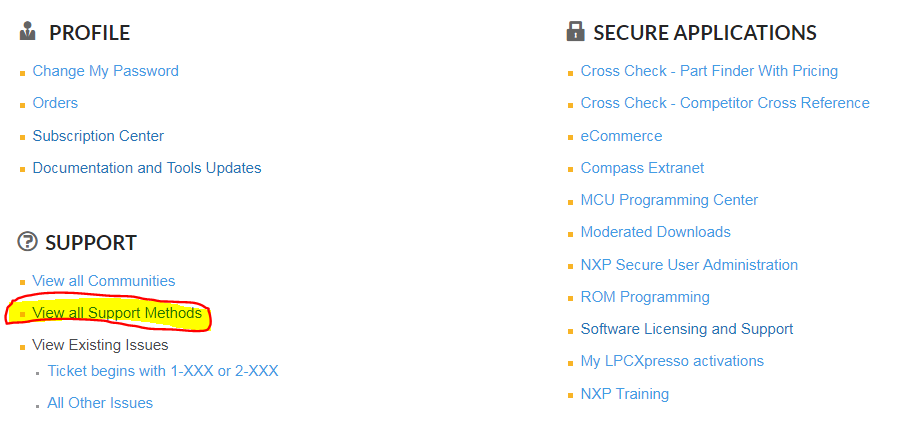911x422 pixels.
Task: Click the Secure Applications lock icon
Action: pos(575,32)
